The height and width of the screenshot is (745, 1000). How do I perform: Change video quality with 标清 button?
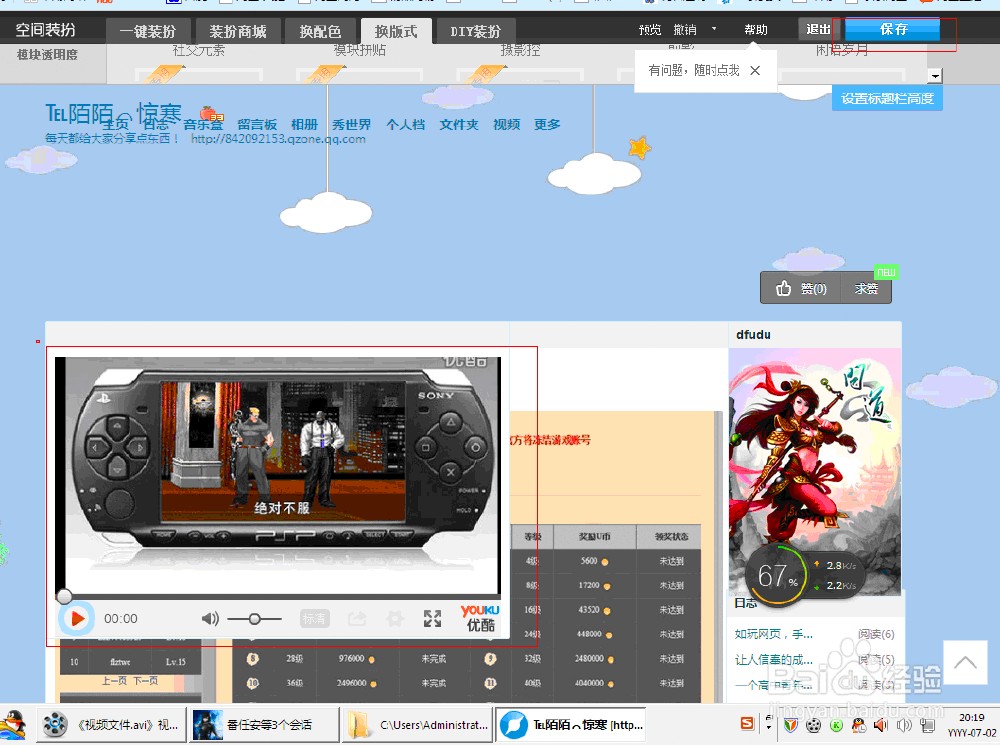[x=314, y=618]
